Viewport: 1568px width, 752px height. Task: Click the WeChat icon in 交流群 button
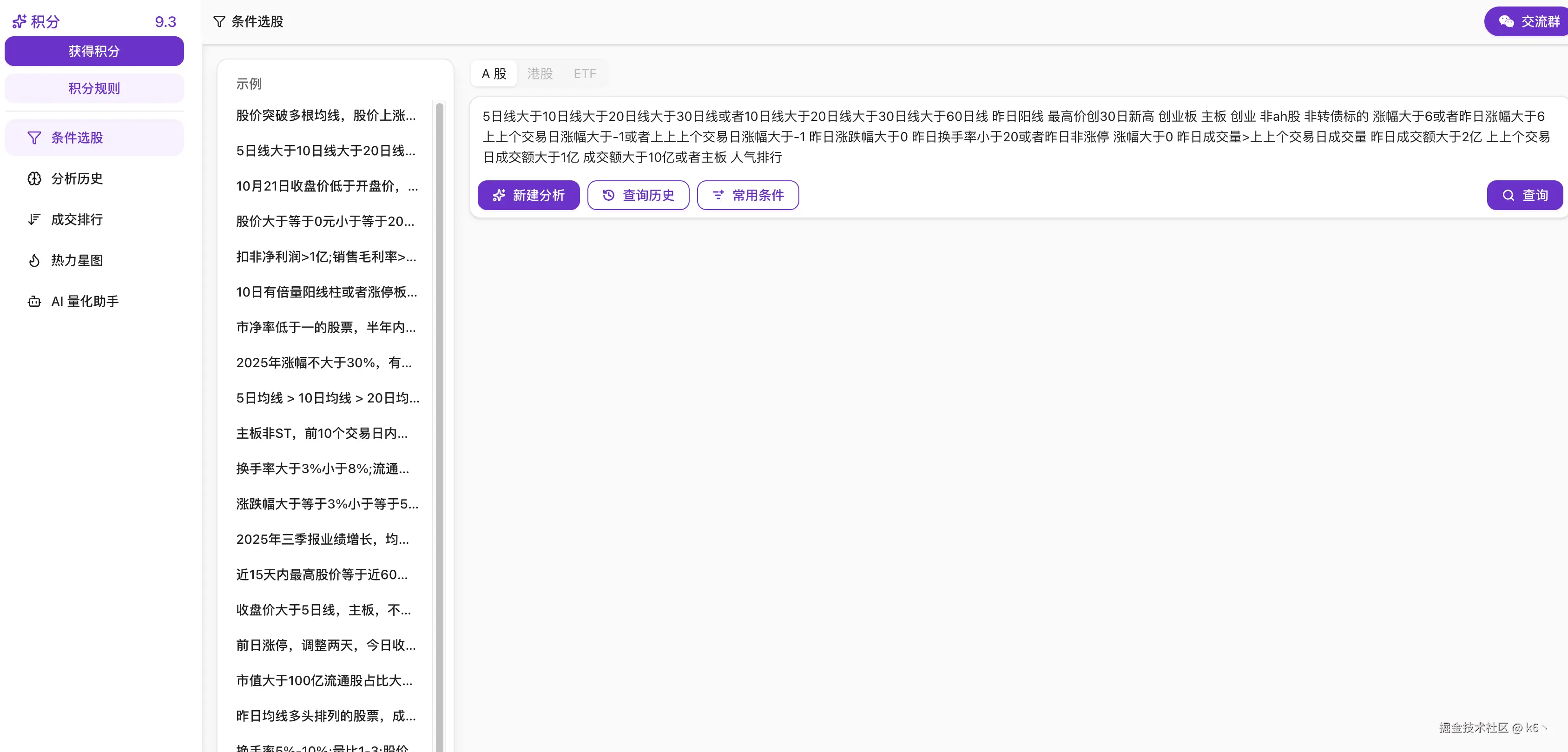tap(1507, 21)
